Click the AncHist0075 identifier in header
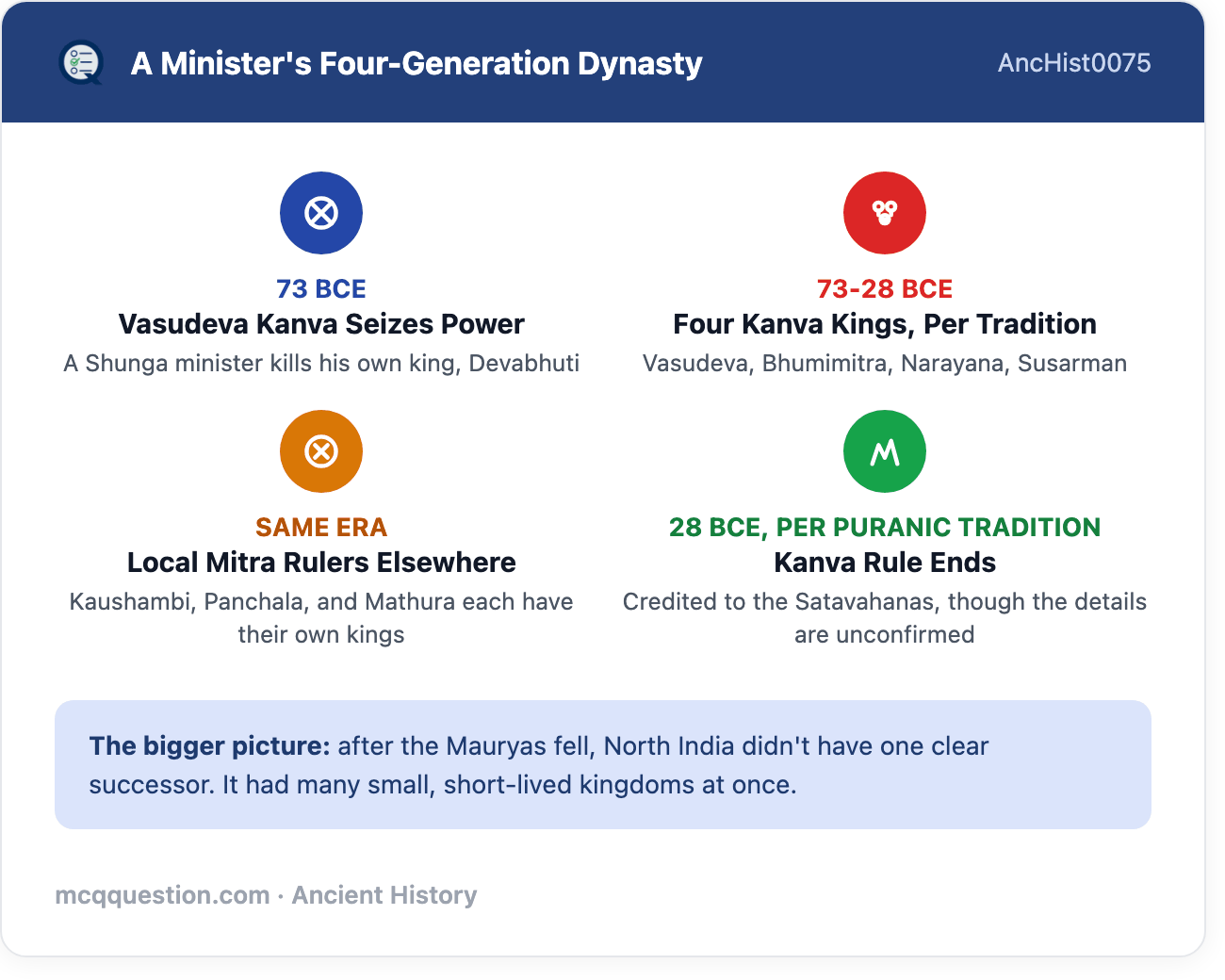 click(1074, 63)
